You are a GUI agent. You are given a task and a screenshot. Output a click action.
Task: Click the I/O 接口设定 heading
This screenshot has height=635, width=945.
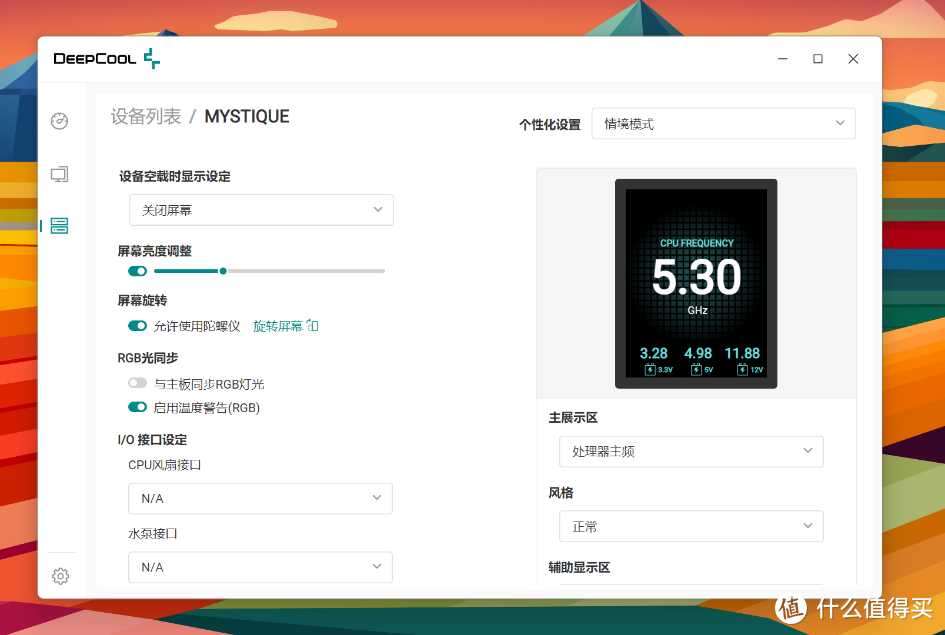point(152,440)
